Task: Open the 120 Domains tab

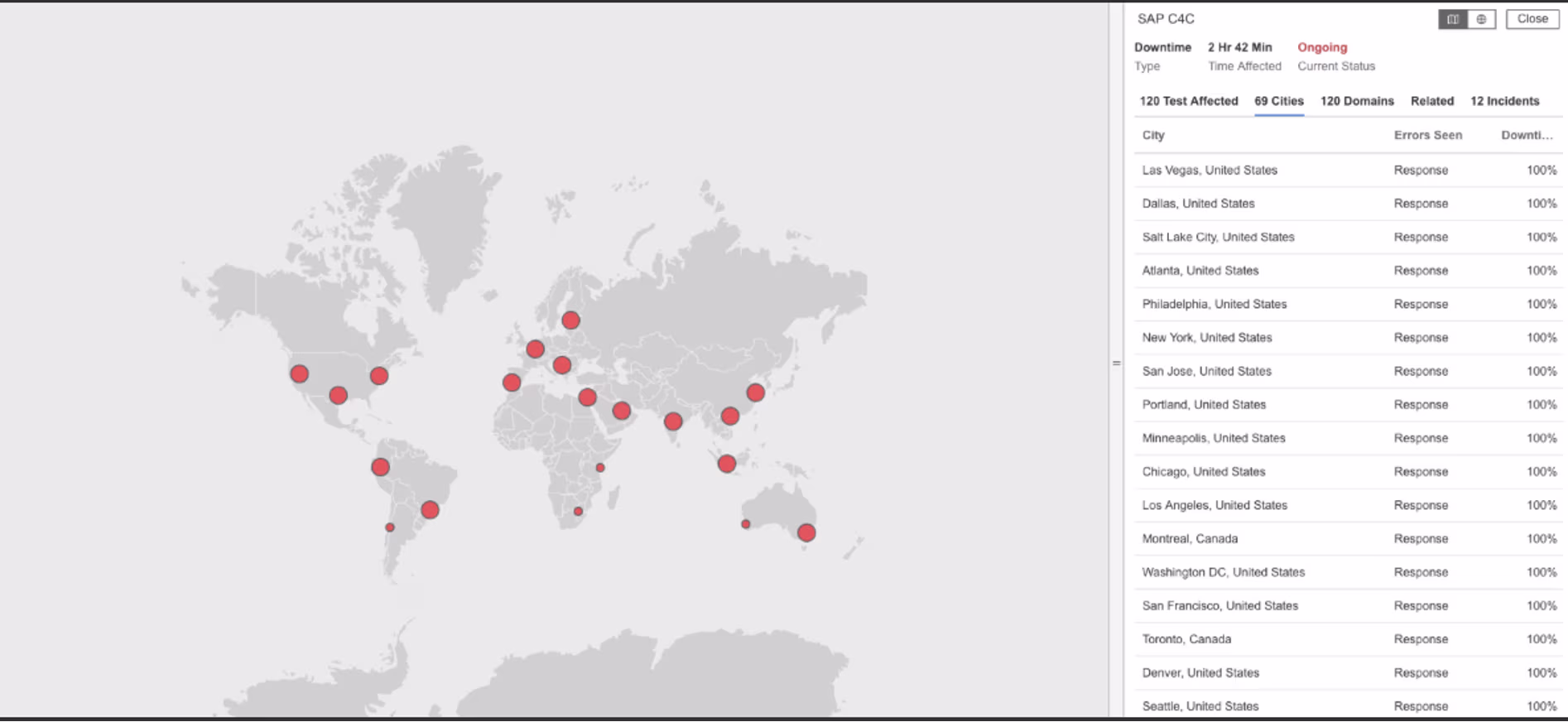Action: coord(1357,101)
